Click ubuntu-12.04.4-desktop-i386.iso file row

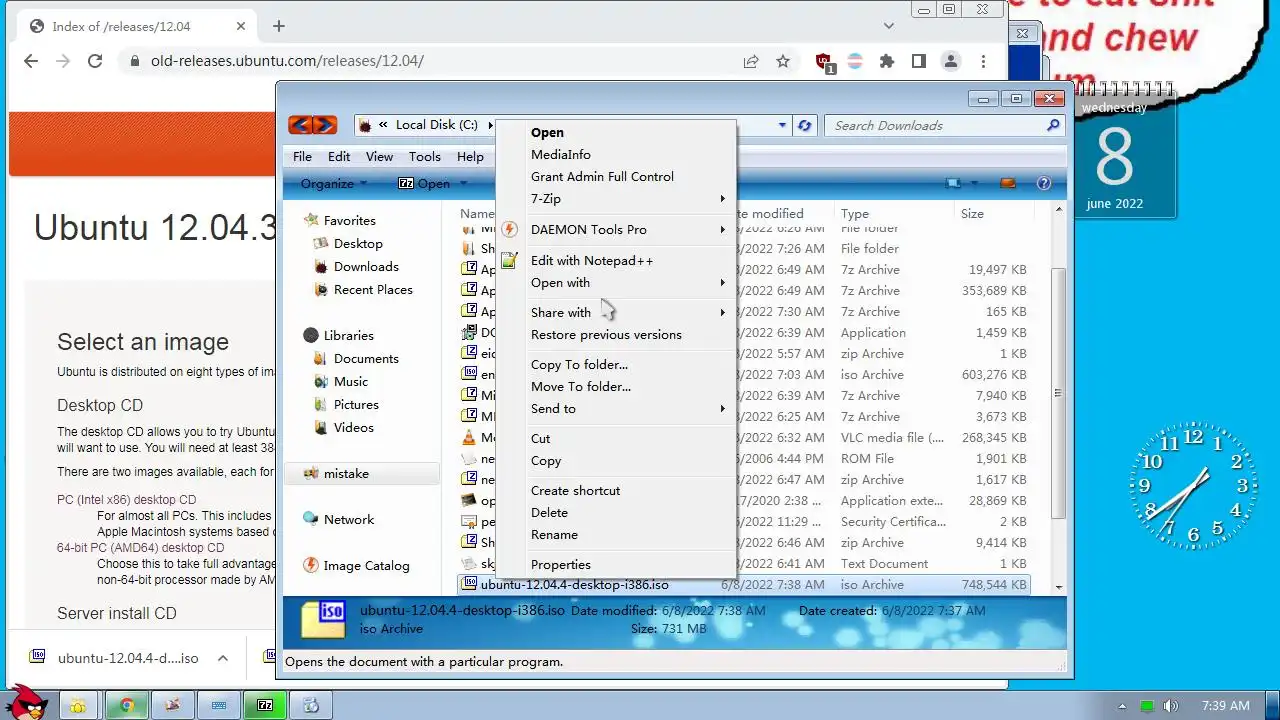coord(744,585)
